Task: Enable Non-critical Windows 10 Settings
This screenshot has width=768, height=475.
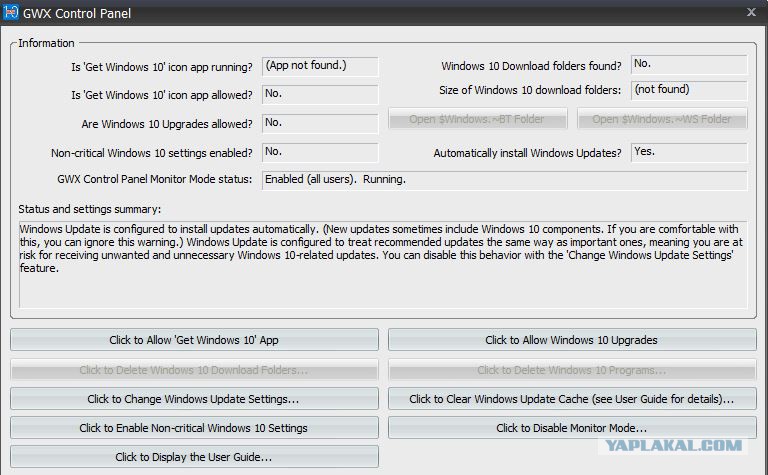Action: (194, 428)
